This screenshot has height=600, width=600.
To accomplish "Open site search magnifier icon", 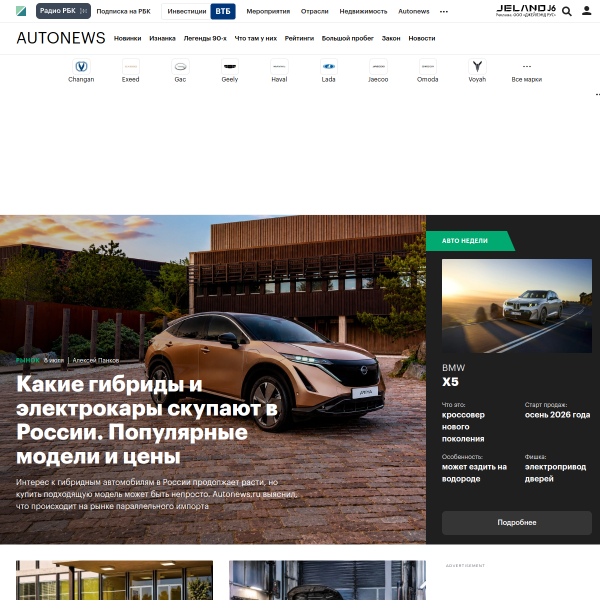I will click(567, 11).
